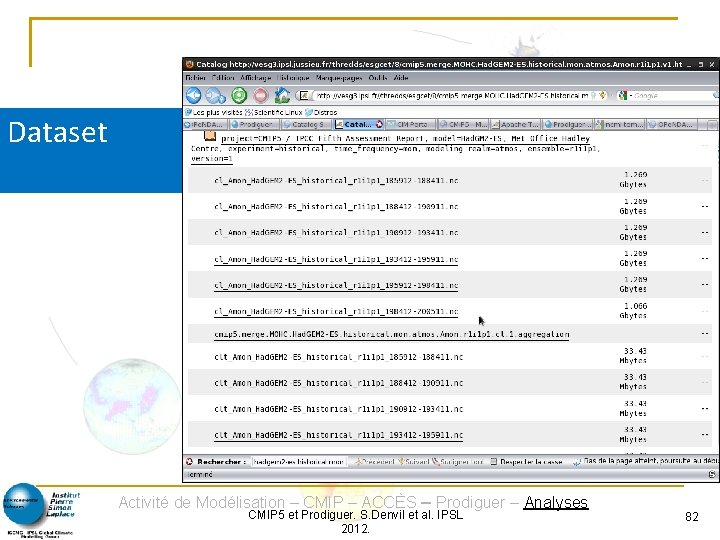Switch to the CIM Porta... tab

(411, 124)
